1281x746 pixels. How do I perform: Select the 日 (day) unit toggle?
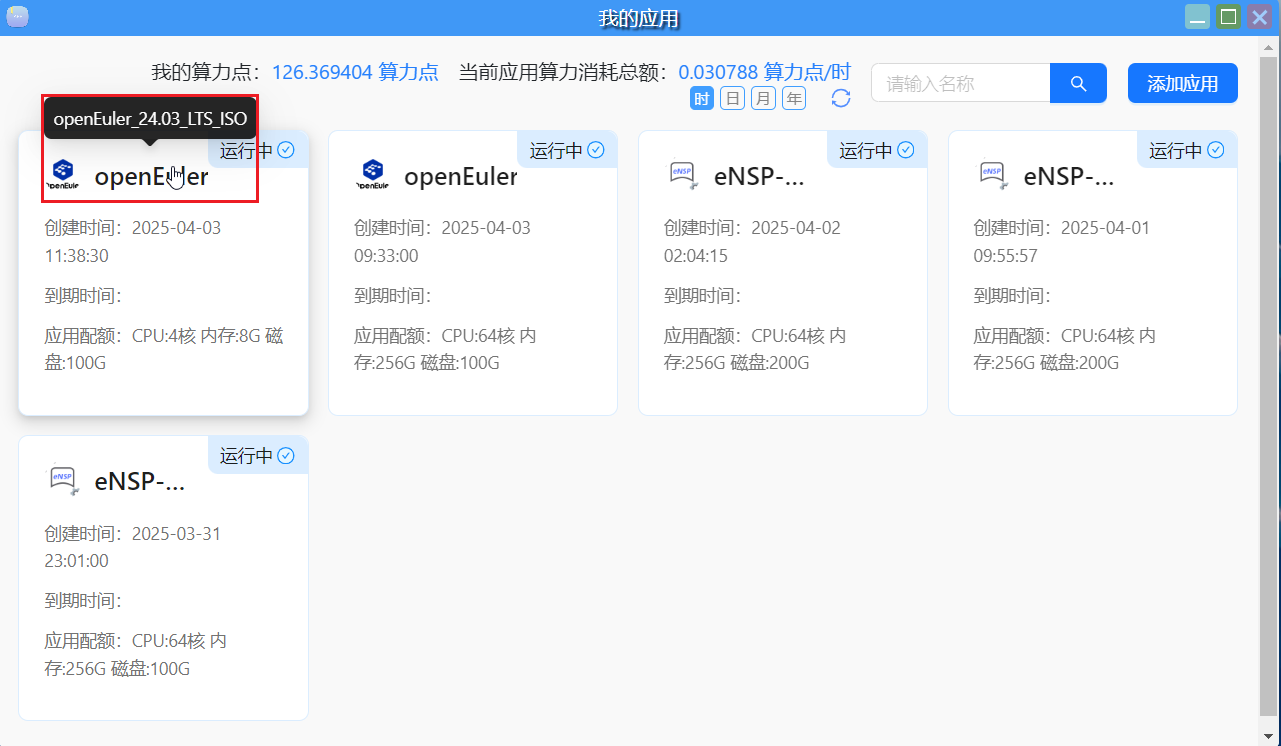click(x=733, y=98)
